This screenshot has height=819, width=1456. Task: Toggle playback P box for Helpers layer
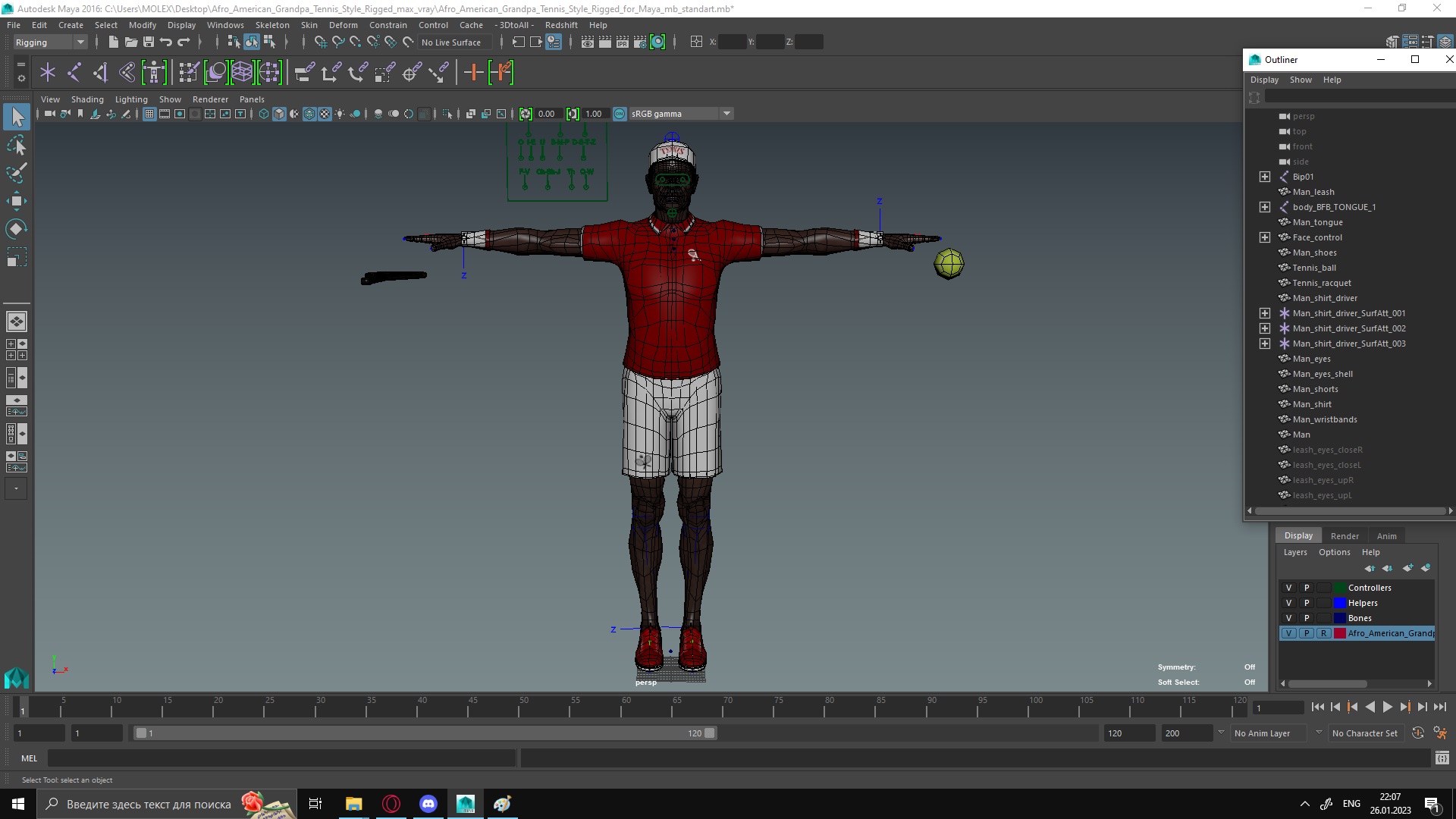pyautogui.click(x=1306, y=603)
